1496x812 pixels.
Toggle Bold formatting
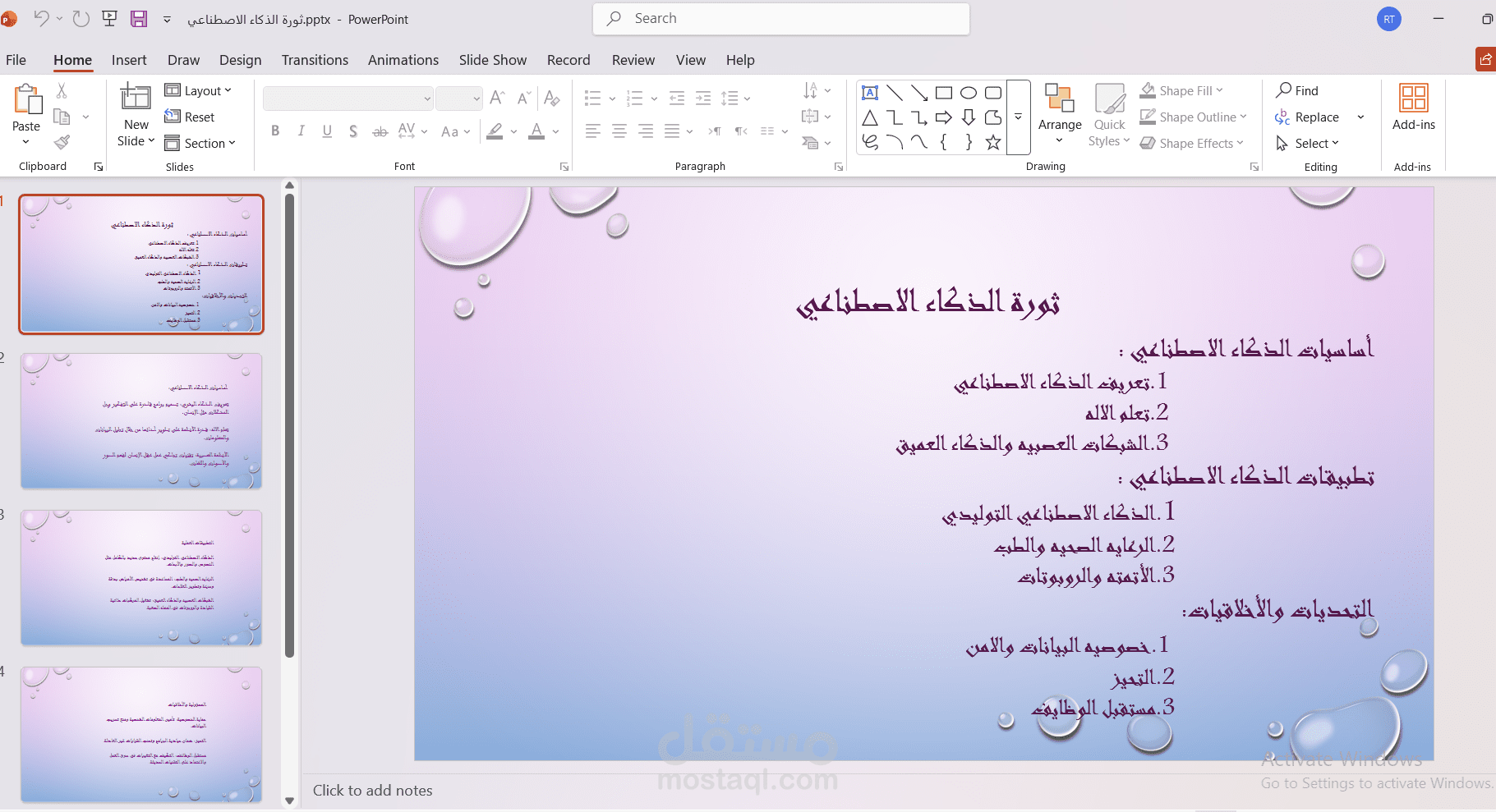point(275,131)
